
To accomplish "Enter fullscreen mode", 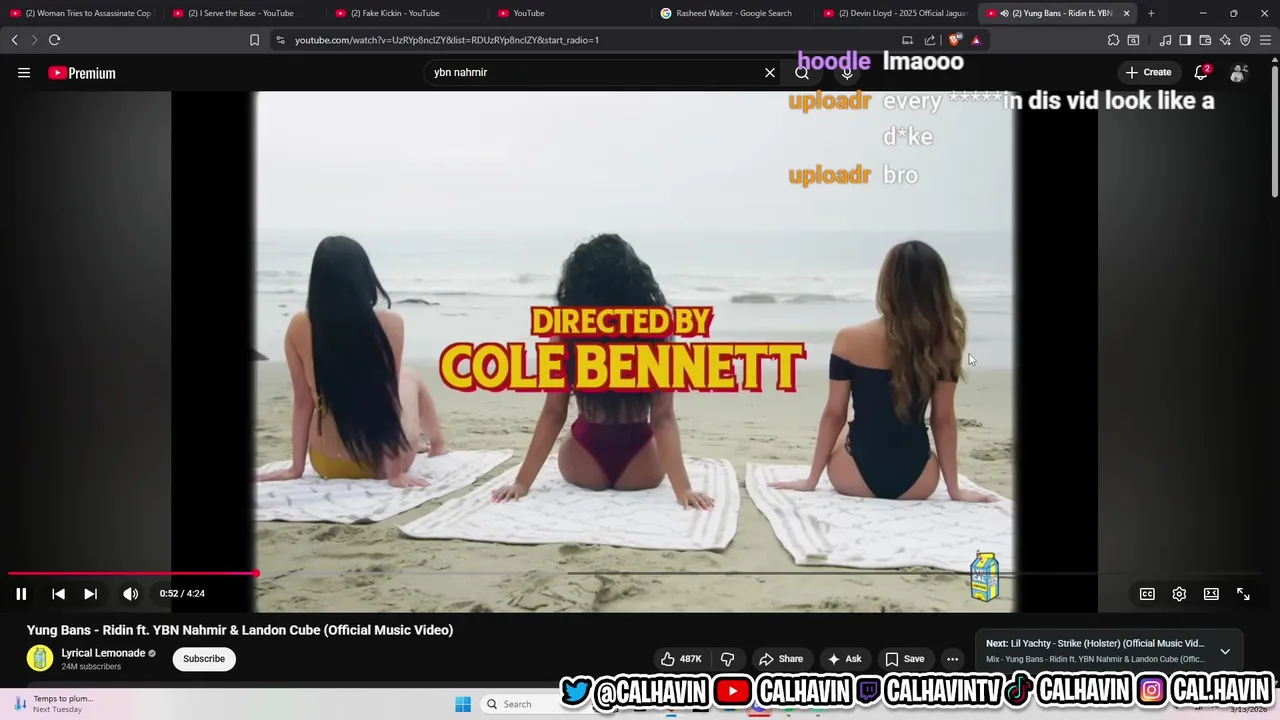I will 1243,594.
